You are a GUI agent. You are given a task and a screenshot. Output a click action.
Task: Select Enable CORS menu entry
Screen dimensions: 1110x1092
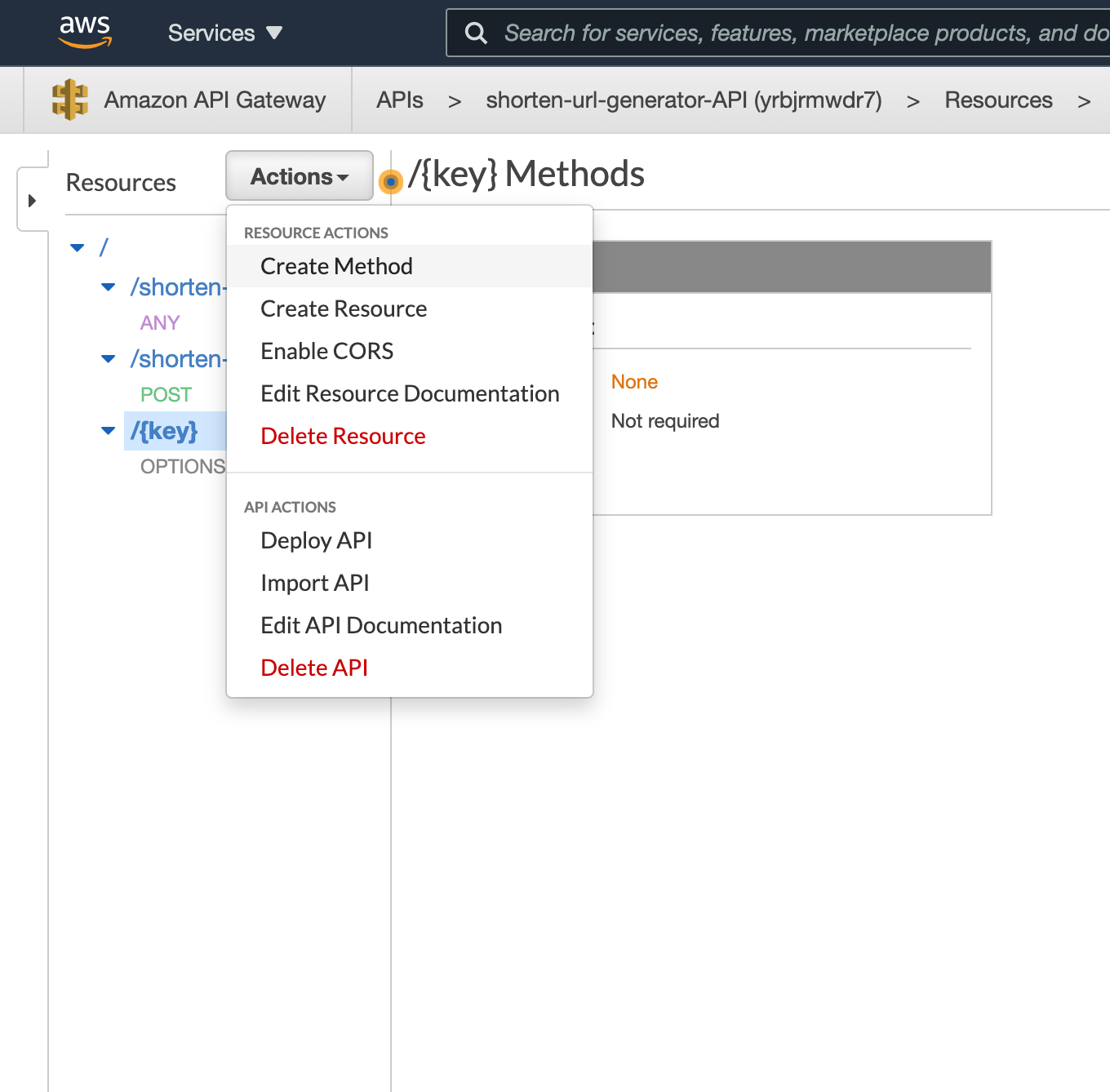[410, 351]
